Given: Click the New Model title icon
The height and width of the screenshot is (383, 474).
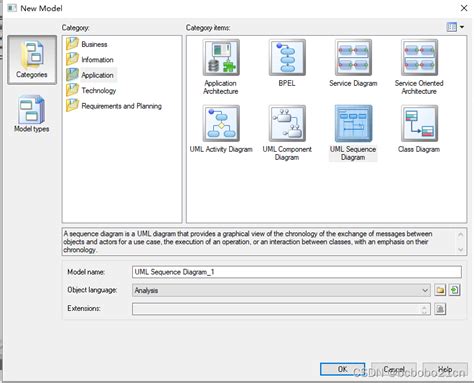Looking at the screenshot, I should (x=12, y=8).
